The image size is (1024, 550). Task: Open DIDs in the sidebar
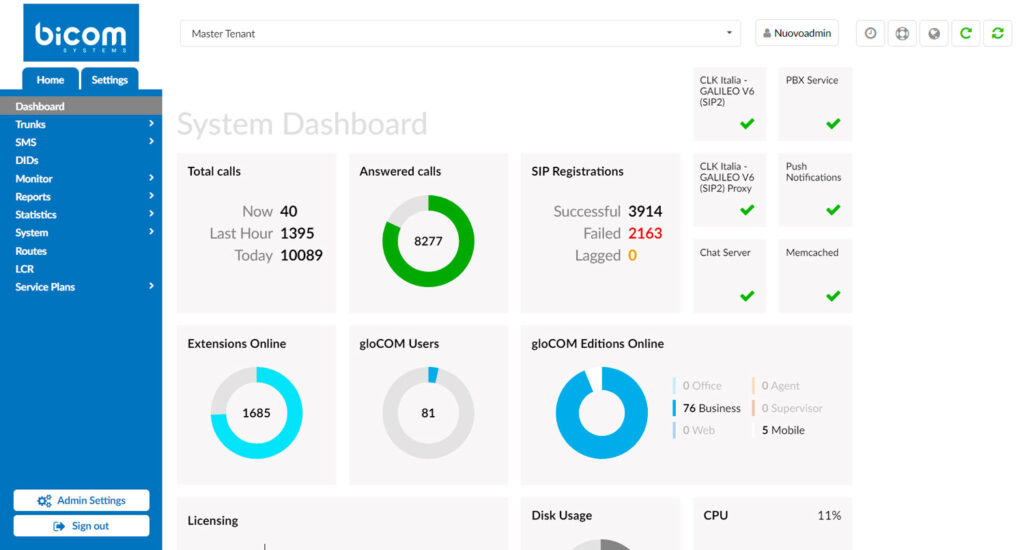[81, 160]
